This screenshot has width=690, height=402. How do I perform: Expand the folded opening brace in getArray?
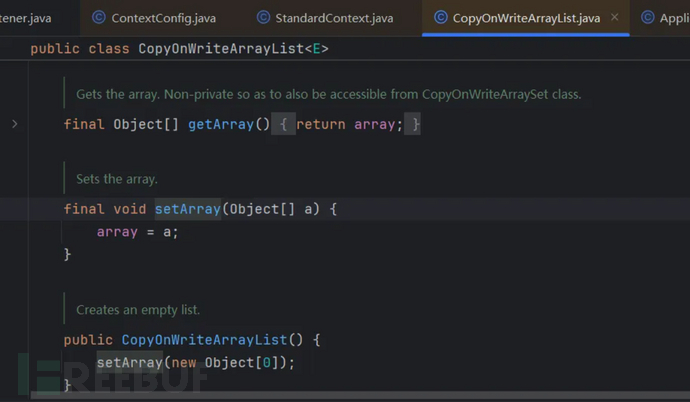pos(284,124)
